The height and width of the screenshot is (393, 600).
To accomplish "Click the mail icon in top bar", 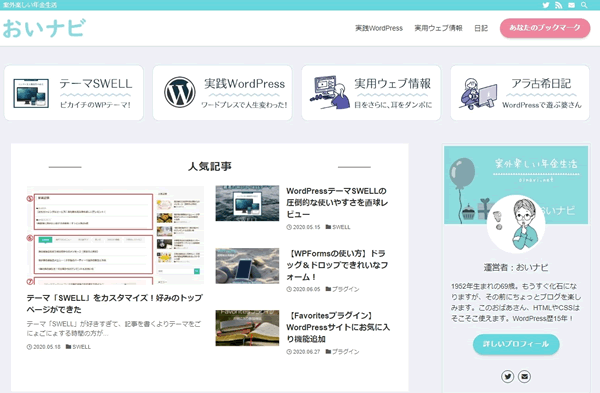I will (x=571, y=5).
